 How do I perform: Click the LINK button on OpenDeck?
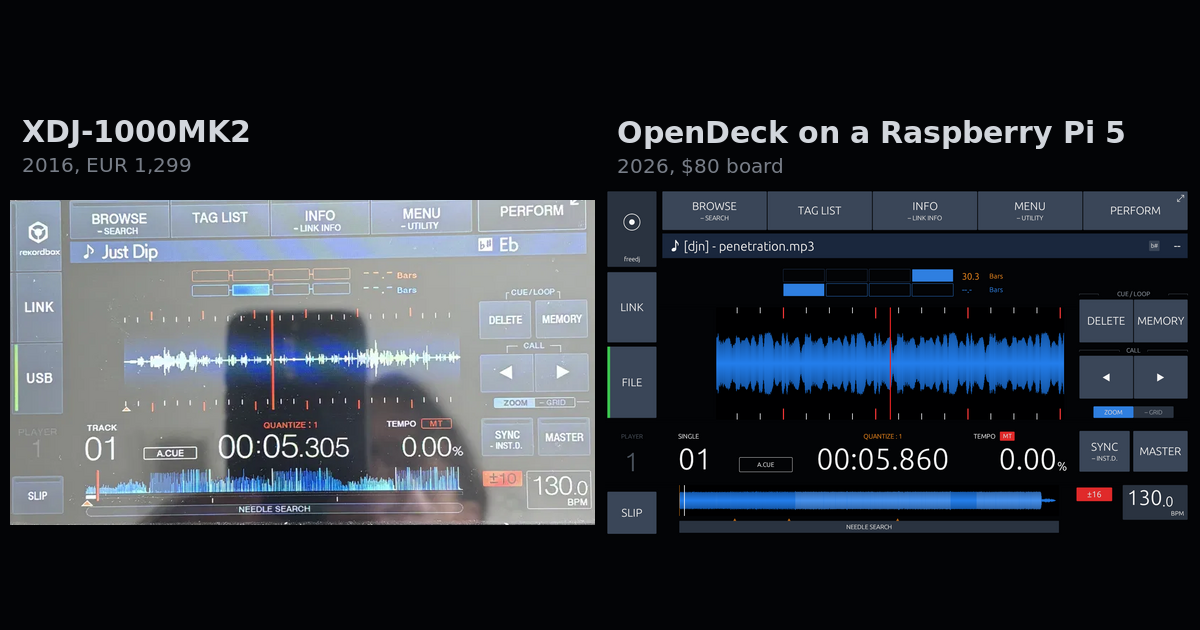[632, 307]
